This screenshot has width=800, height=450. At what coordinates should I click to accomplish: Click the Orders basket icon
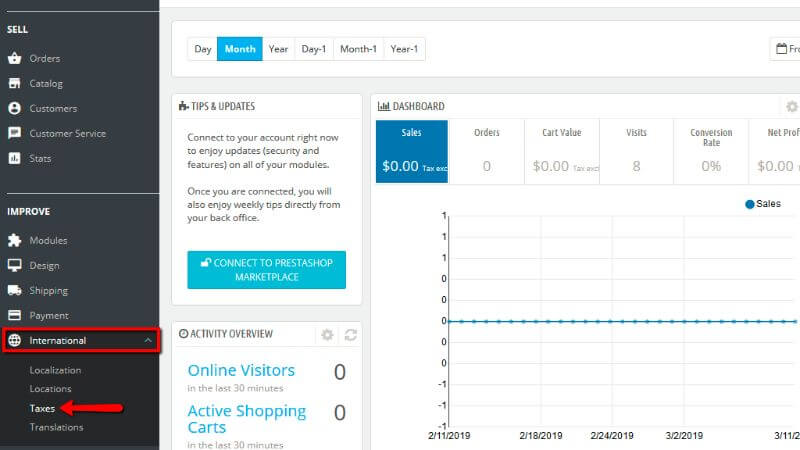click(14, 58)
